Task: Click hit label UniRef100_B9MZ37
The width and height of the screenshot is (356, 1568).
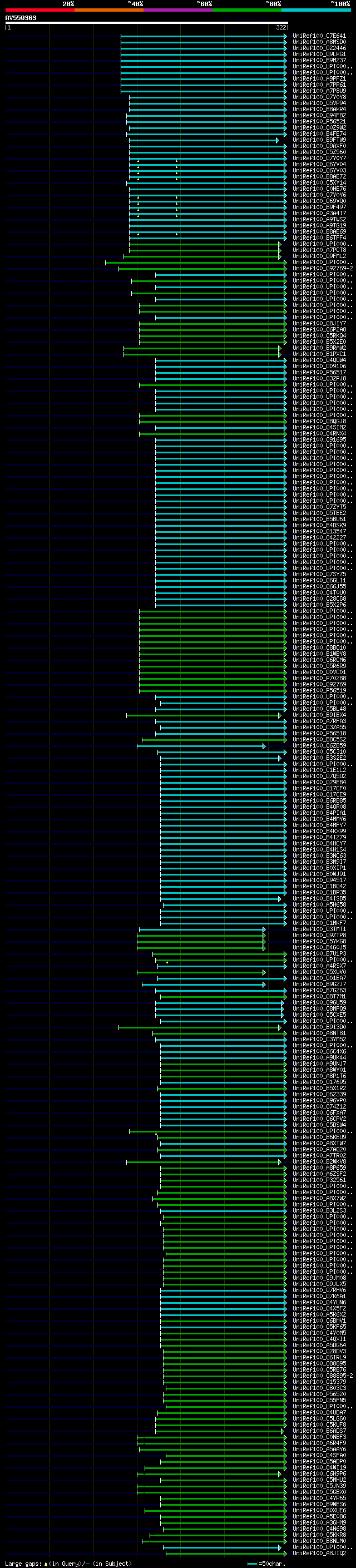Action: [x=319, y=60]
